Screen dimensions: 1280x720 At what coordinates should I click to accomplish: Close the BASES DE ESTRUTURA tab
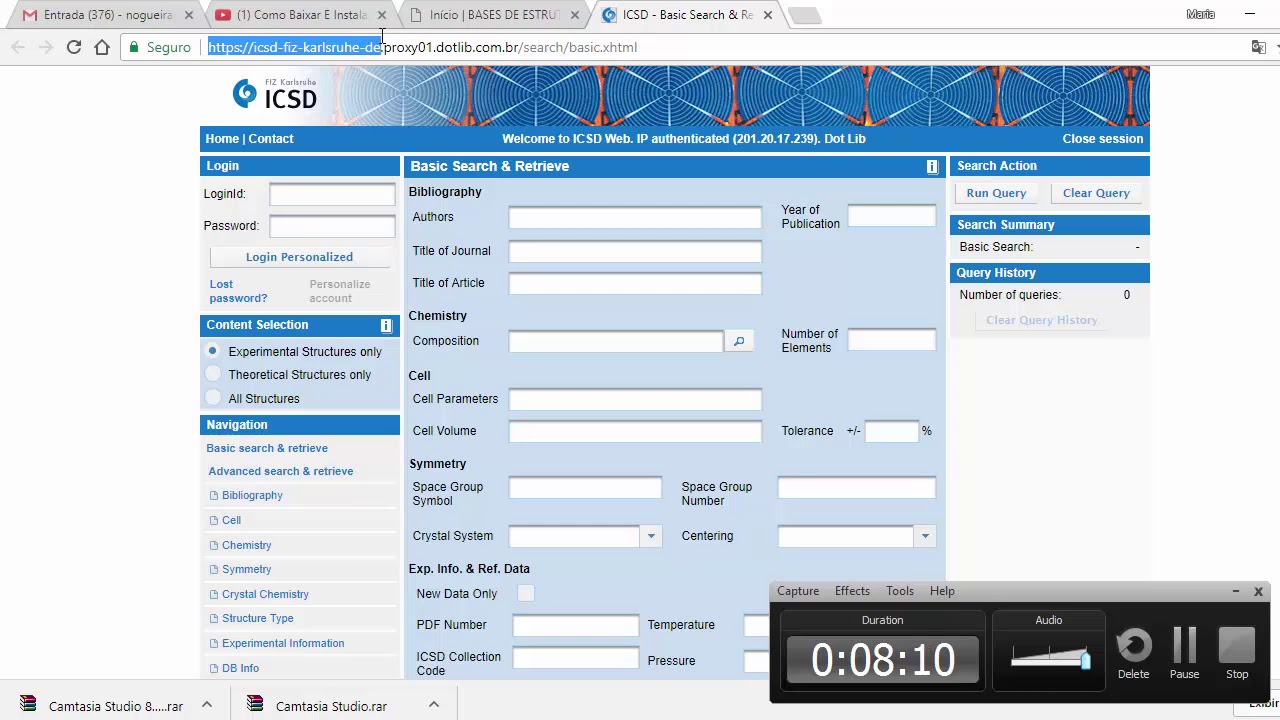(x=575, y=15)
